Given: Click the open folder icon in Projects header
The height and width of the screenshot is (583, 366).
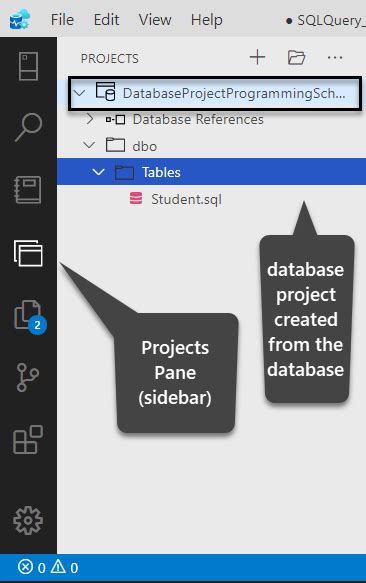Looking at the screenshot, I should 296,58.
